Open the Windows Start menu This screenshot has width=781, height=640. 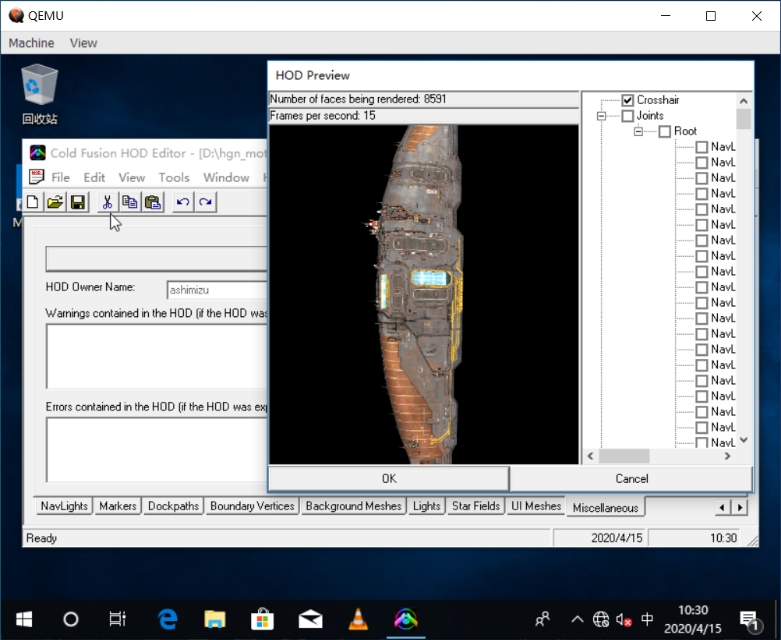tap(24, 619)
